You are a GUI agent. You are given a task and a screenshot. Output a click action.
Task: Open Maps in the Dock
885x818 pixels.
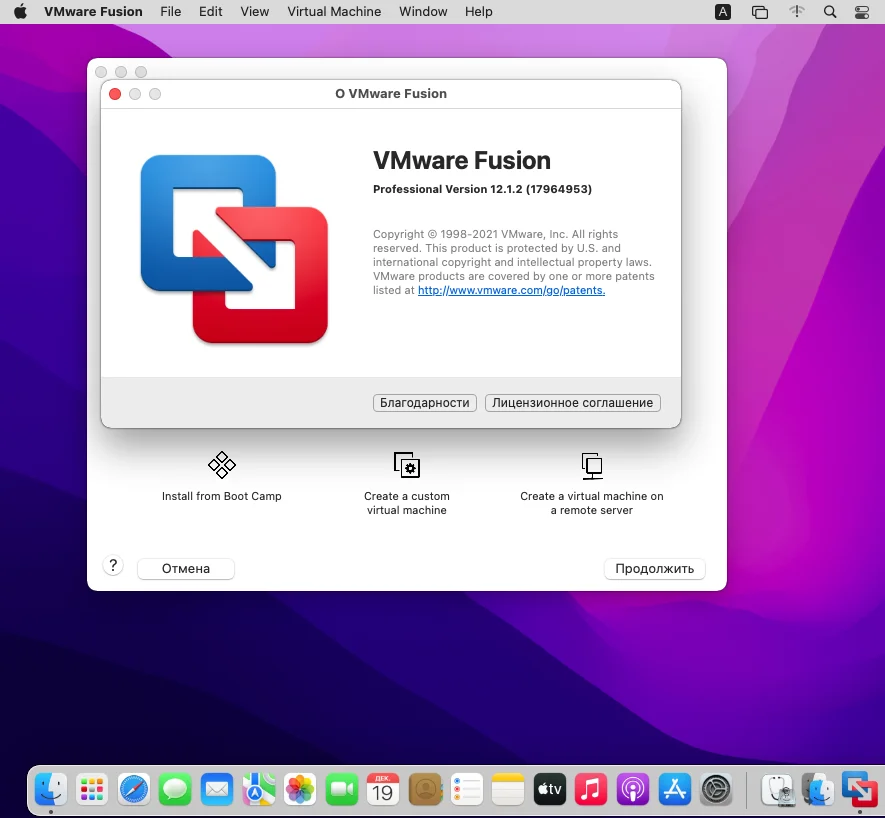(x=259, y=789)
